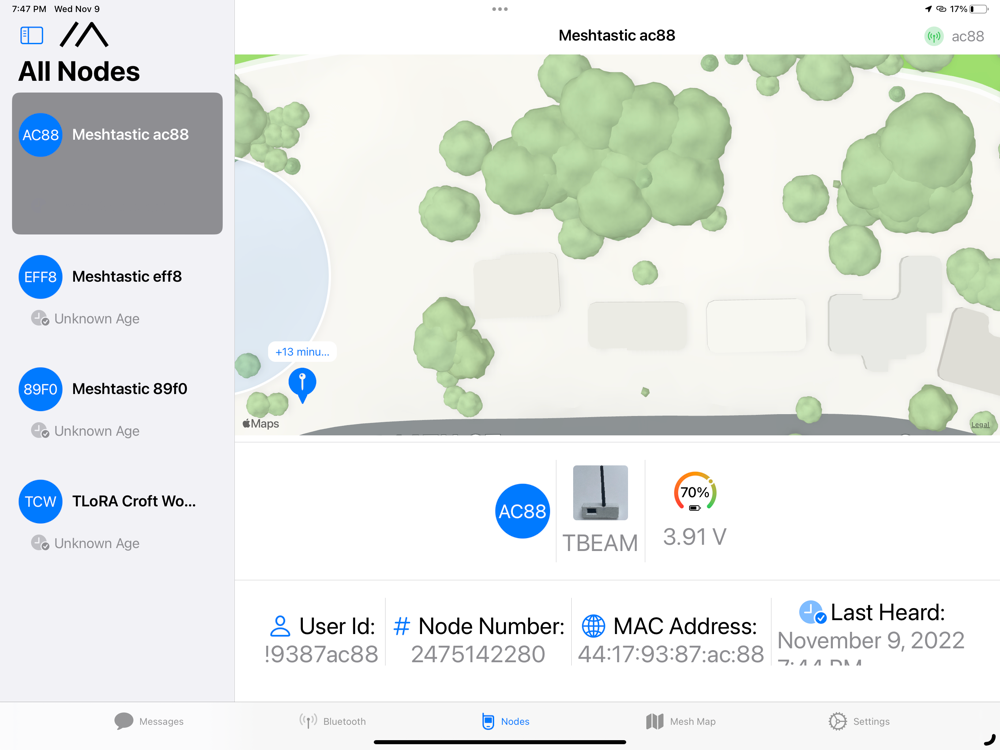Image resolution: width=1000 pixels, height=750 pixels.
Task: Click clock icon under Meshtastic 89f0
Action: pyautogui.click(x=40, y=430)
